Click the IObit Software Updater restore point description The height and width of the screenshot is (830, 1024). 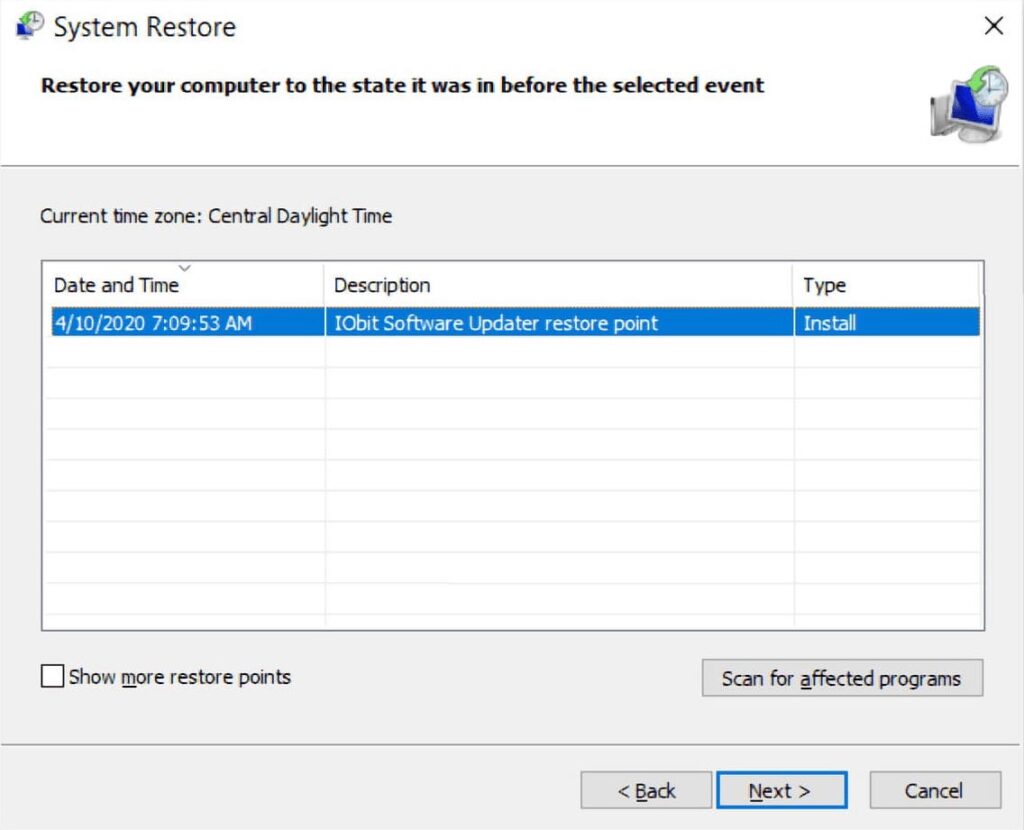click(x=496, y=323)
